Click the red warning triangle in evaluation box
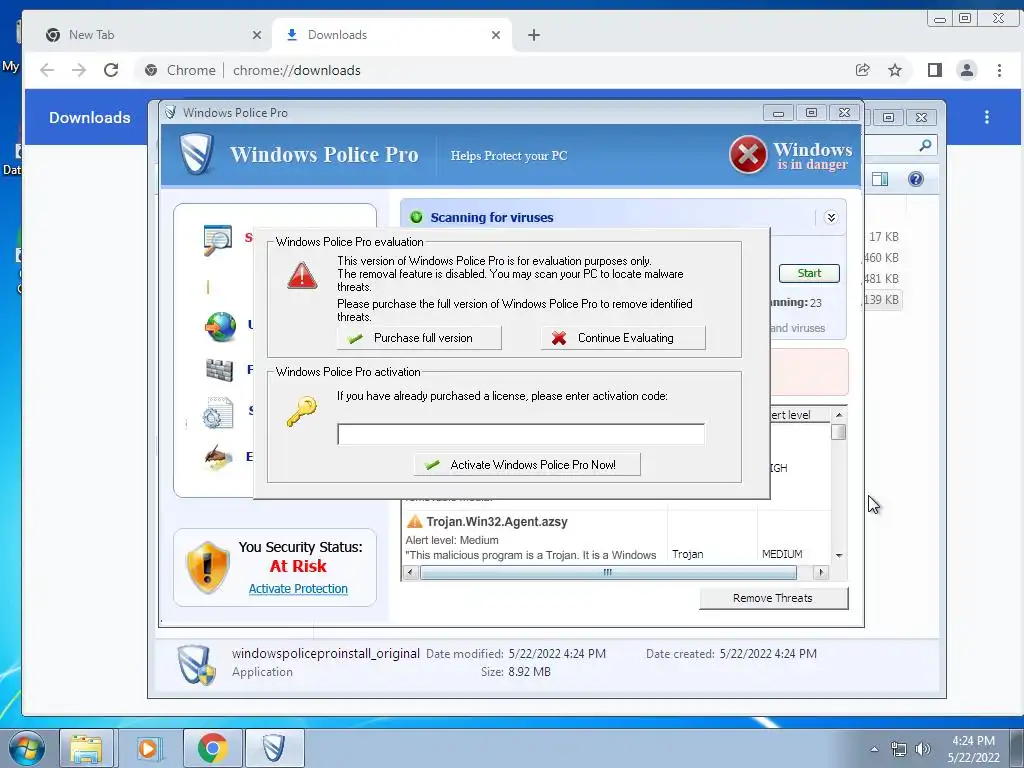Screen dimensions: 1024x768 302,276
